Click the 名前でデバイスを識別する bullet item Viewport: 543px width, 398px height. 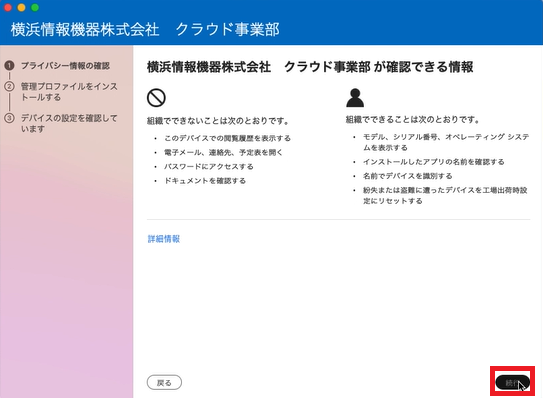(408, 176)
